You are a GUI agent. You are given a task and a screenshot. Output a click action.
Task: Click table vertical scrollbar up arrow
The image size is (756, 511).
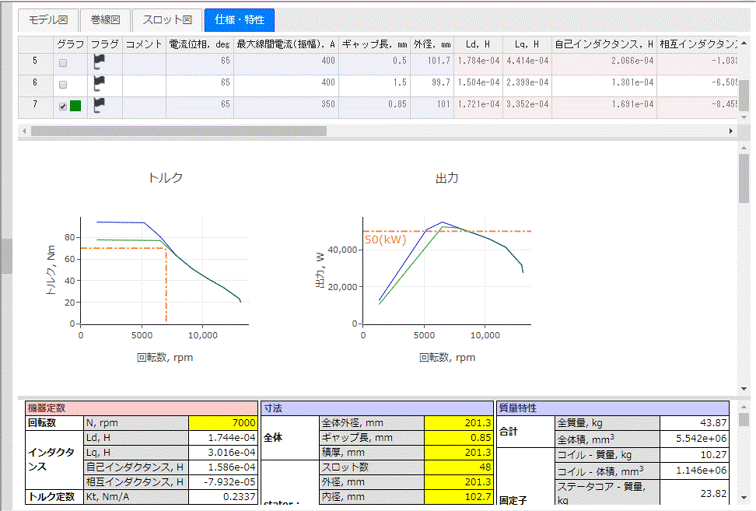(744, 43)
